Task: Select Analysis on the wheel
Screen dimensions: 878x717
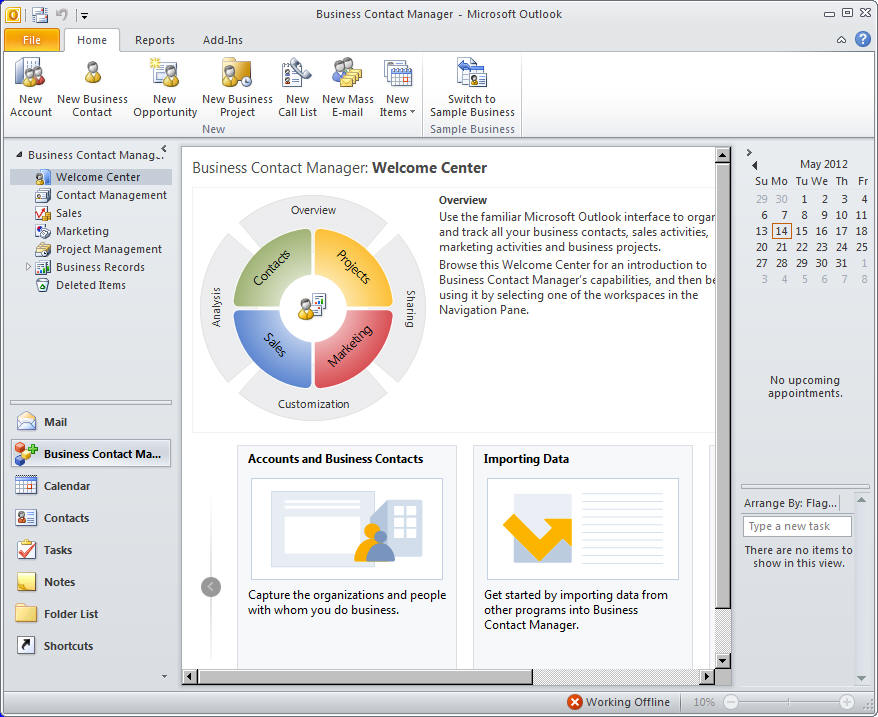Action: tap(216, 307)
